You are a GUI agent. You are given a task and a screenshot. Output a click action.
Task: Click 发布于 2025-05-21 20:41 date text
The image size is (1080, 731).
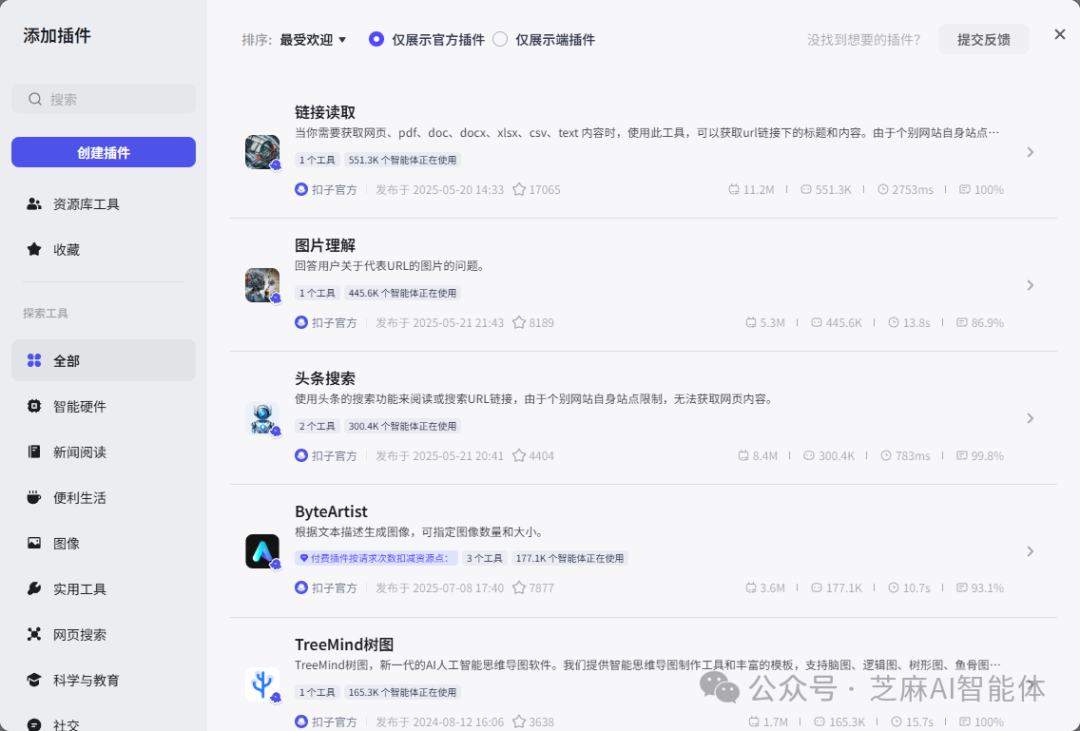coord(439,455)
